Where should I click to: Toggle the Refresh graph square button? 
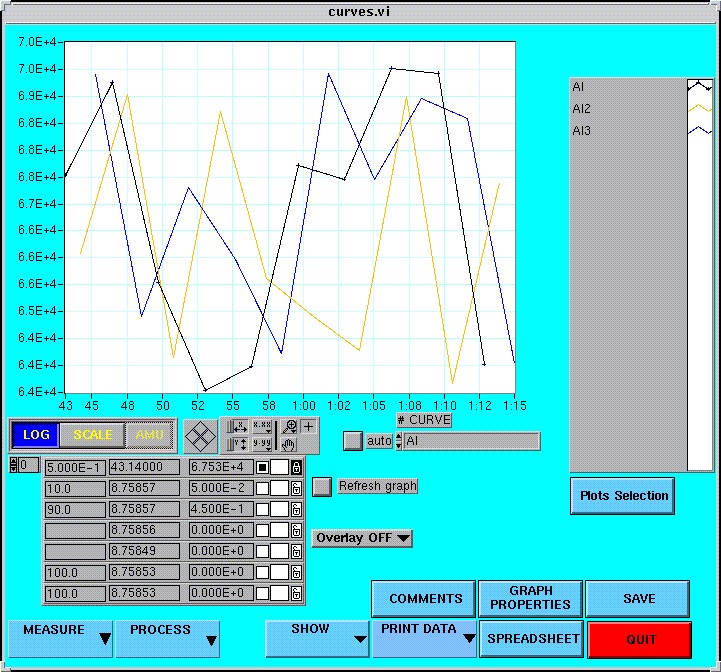click(x=322, y=487)
